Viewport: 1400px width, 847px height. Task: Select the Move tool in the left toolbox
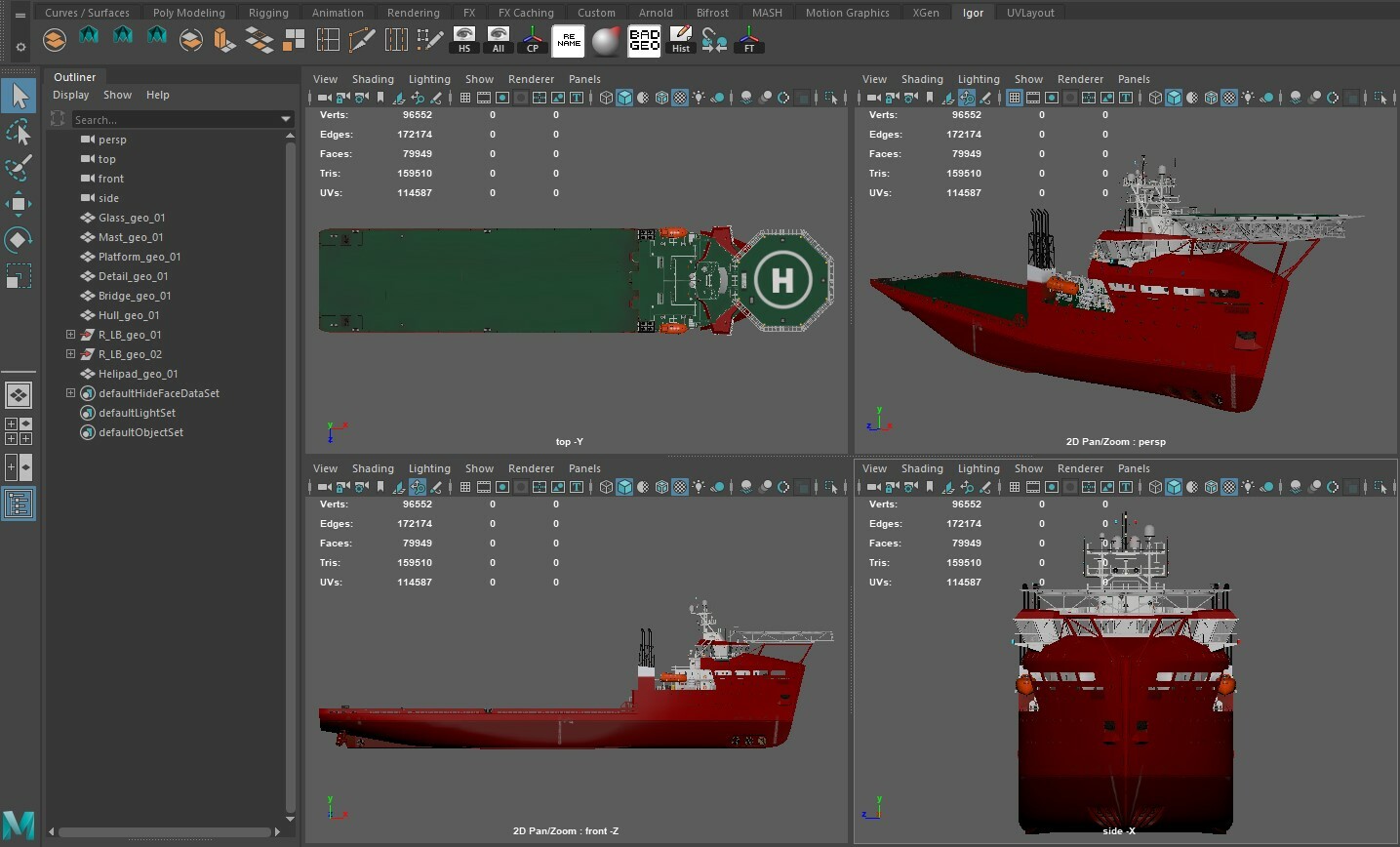coord(18,204)
